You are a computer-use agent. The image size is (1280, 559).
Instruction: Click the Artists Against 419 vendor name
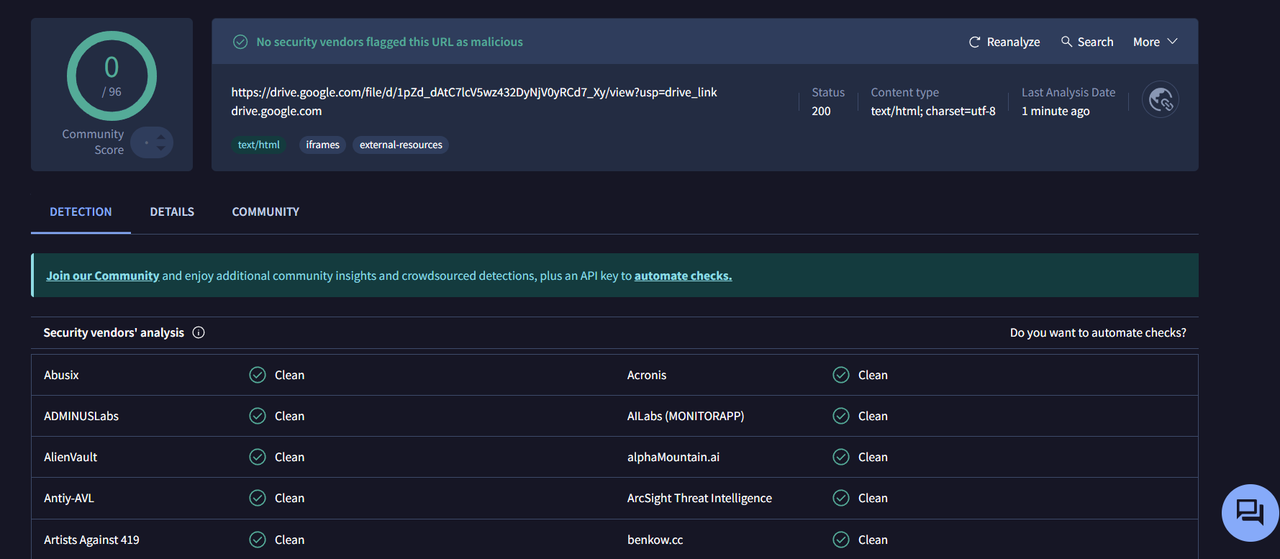click(x=92, y=540)
